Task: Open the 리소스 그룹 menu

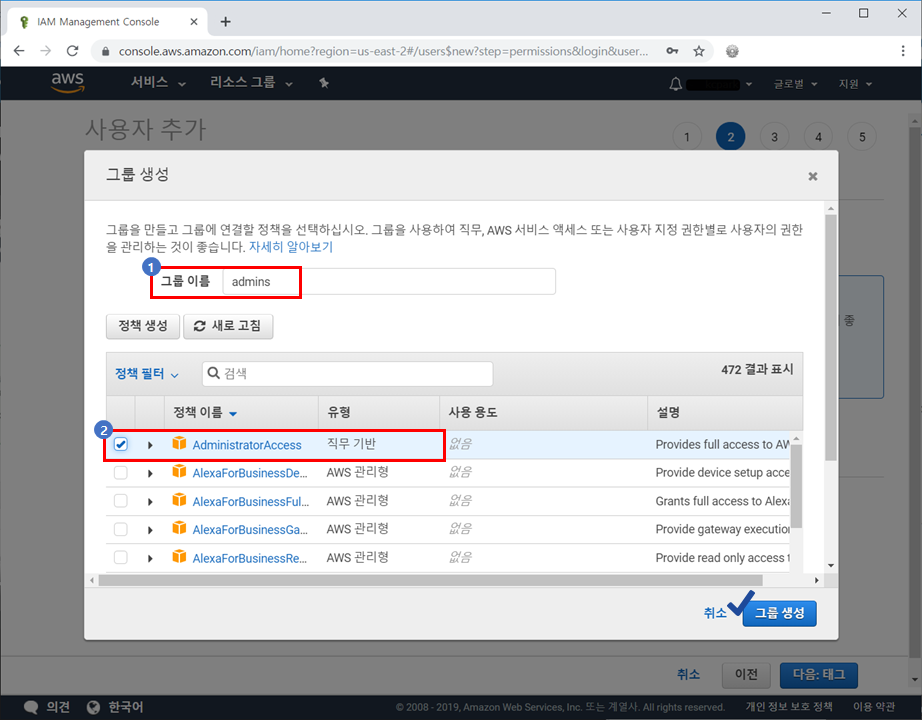Action: pos(252,83)
